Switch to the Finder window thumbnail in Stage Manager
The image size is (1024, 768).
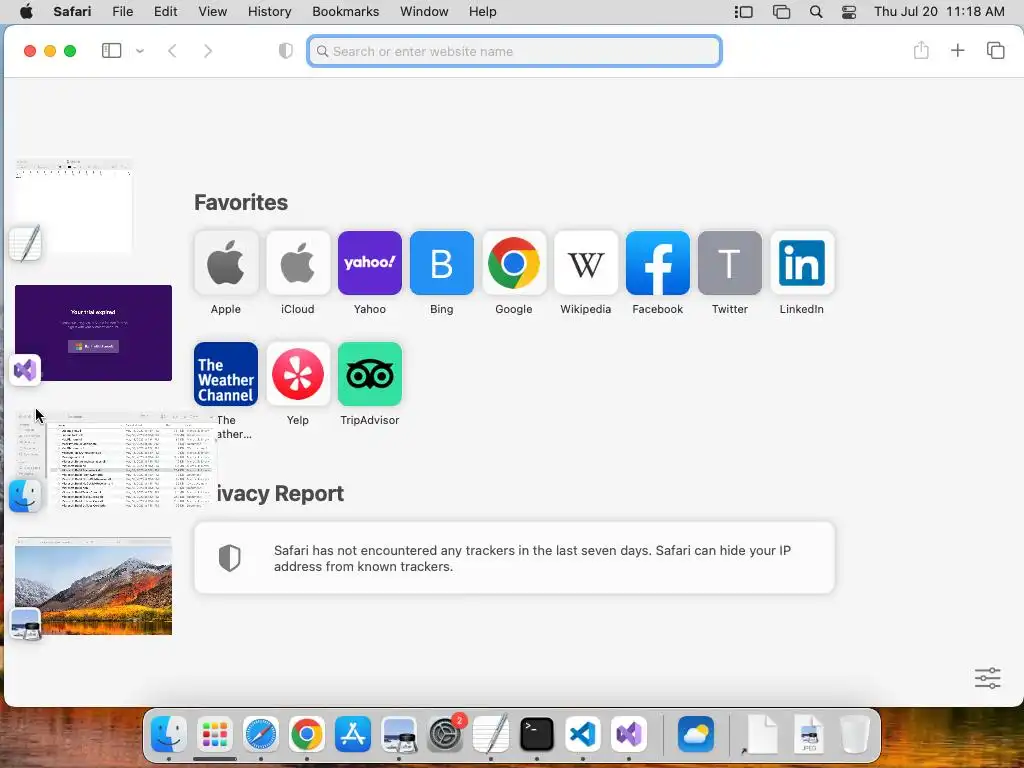click(116, 460)
